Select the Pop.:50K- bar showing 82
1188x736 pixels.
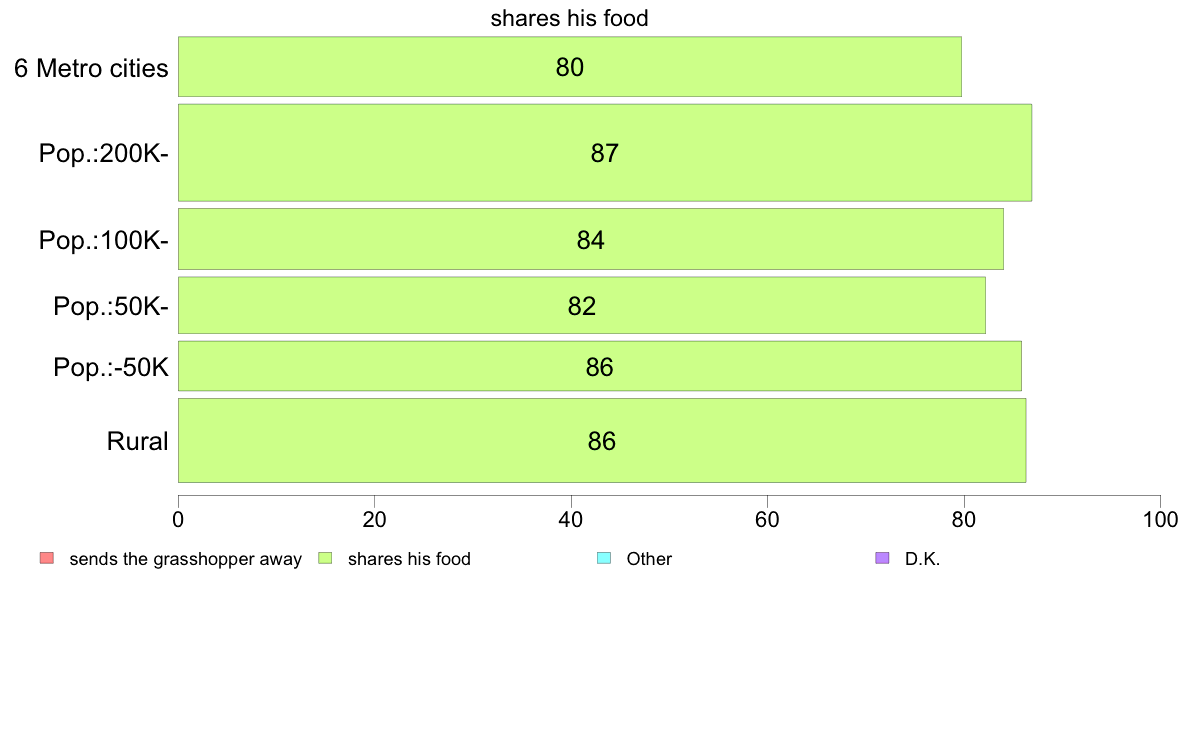[x=582, y=305]
